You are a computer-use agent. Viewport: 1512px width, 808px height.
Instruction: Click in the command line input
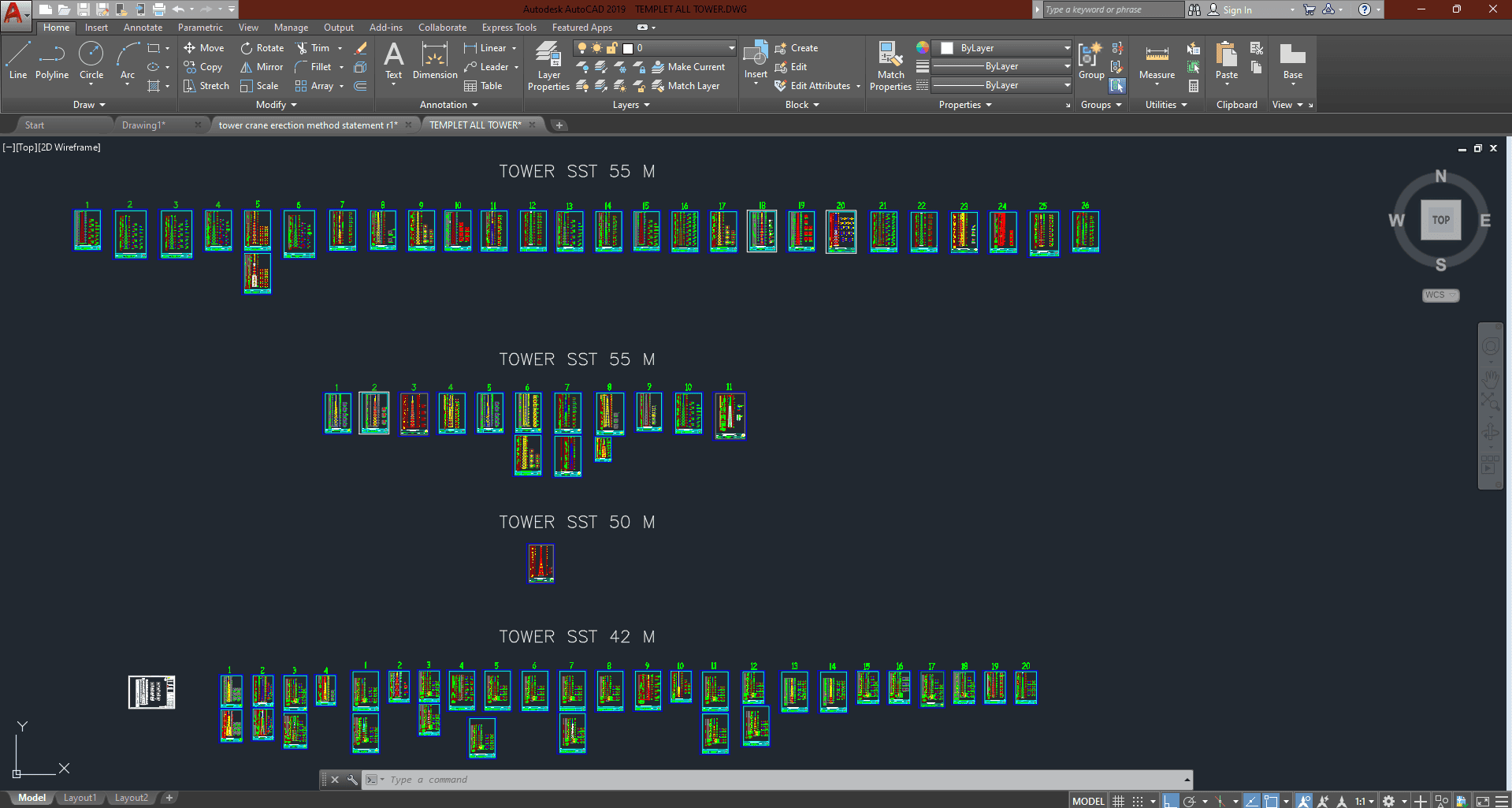coord(709,780)
